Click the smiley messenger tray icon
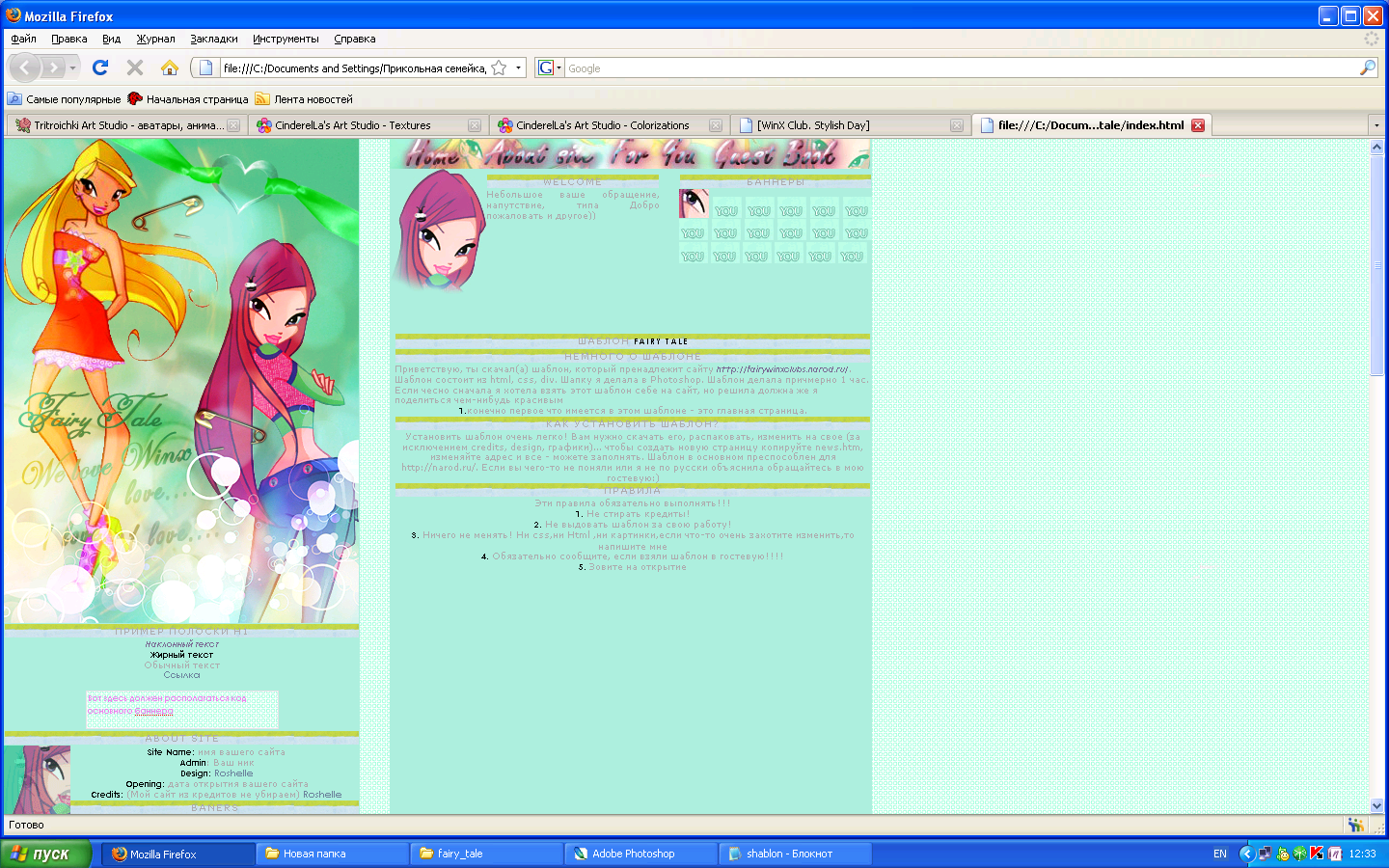This screenshot has height=868, width=1389. click(x=1283, y=854)
